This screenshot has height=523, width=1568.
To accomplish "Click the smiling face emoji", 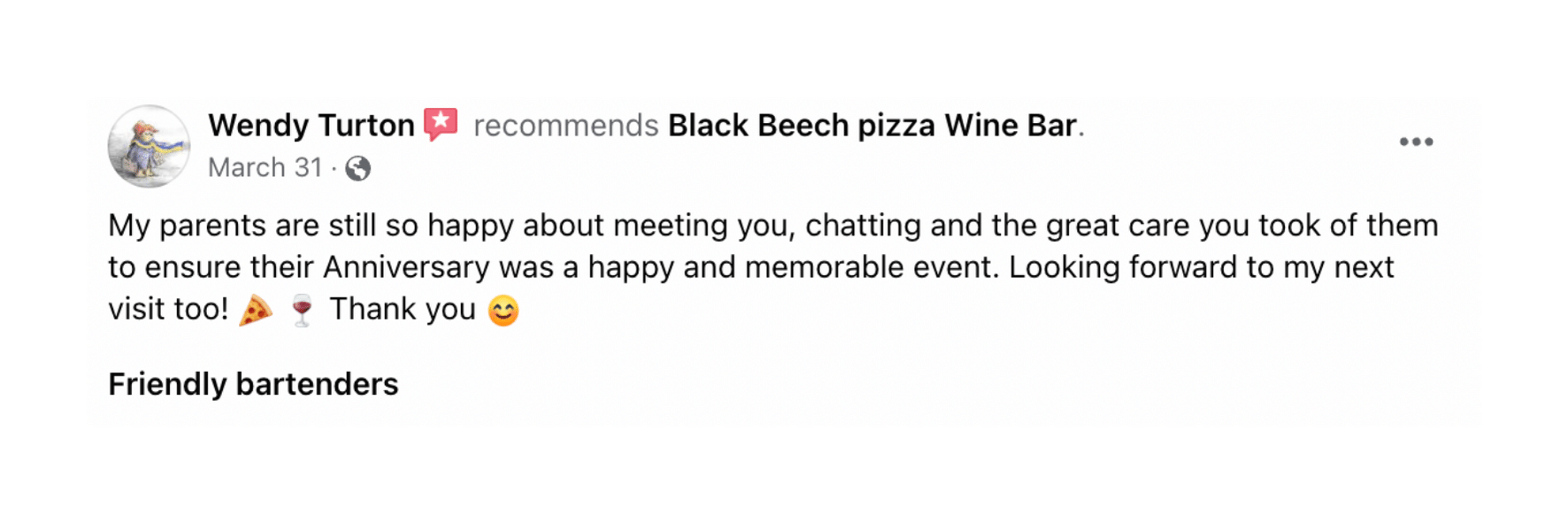I will 503,311.
